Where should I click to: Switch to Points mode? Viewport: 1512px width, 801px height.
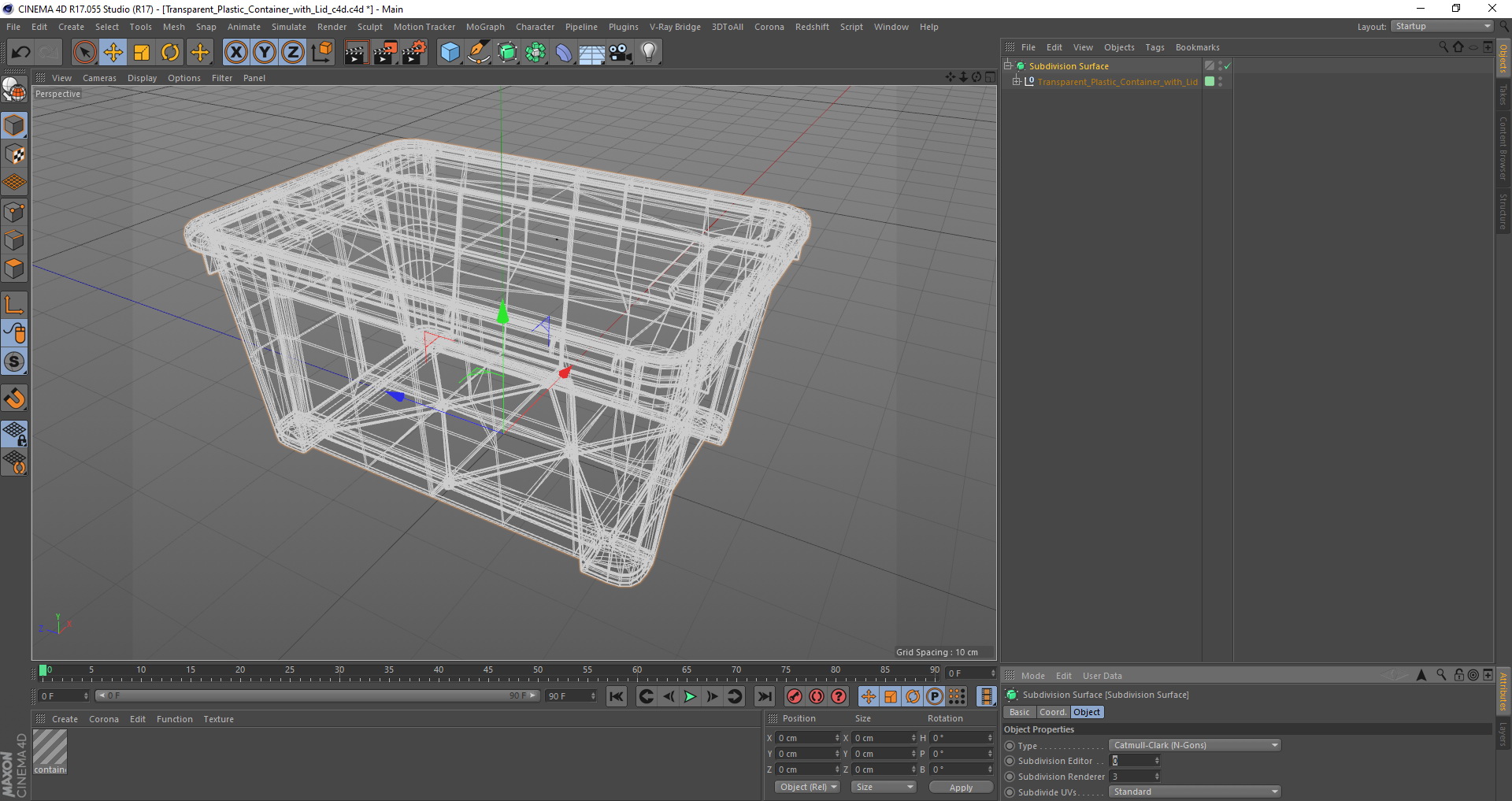(14, 212)
